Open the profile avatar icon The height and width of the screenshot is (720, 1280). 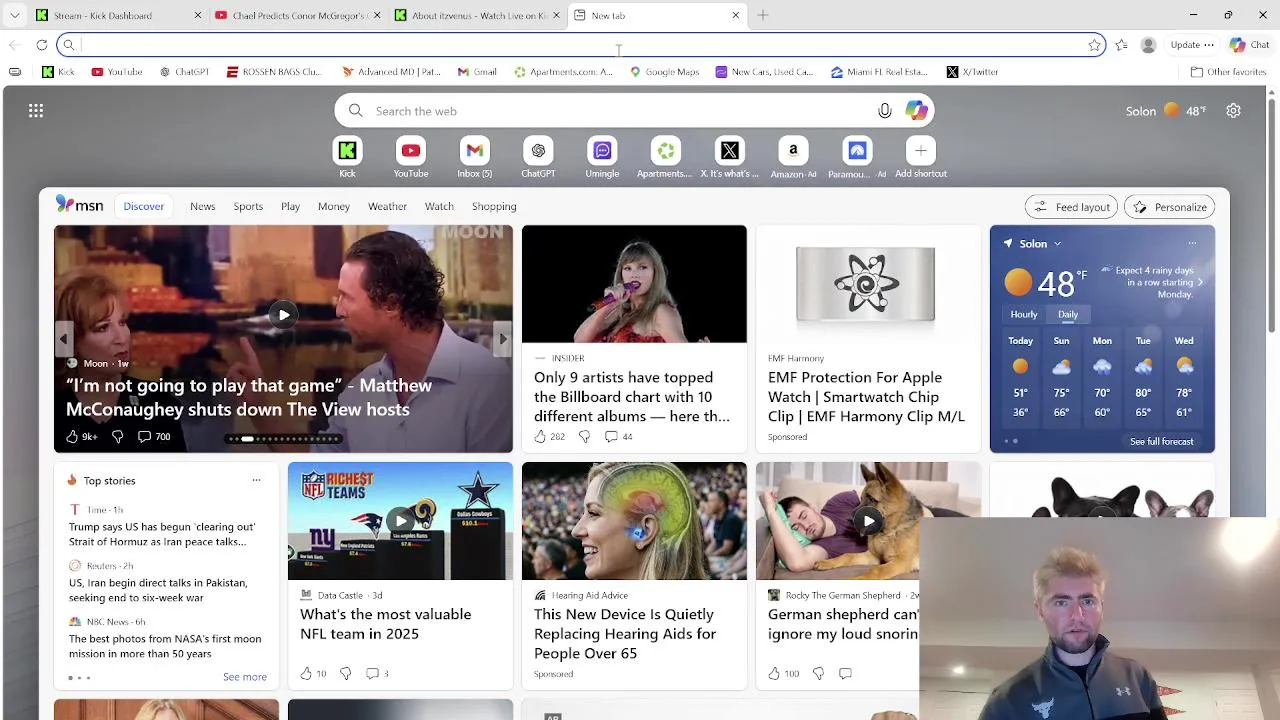pyautogui.click(x=1148, y=44)
